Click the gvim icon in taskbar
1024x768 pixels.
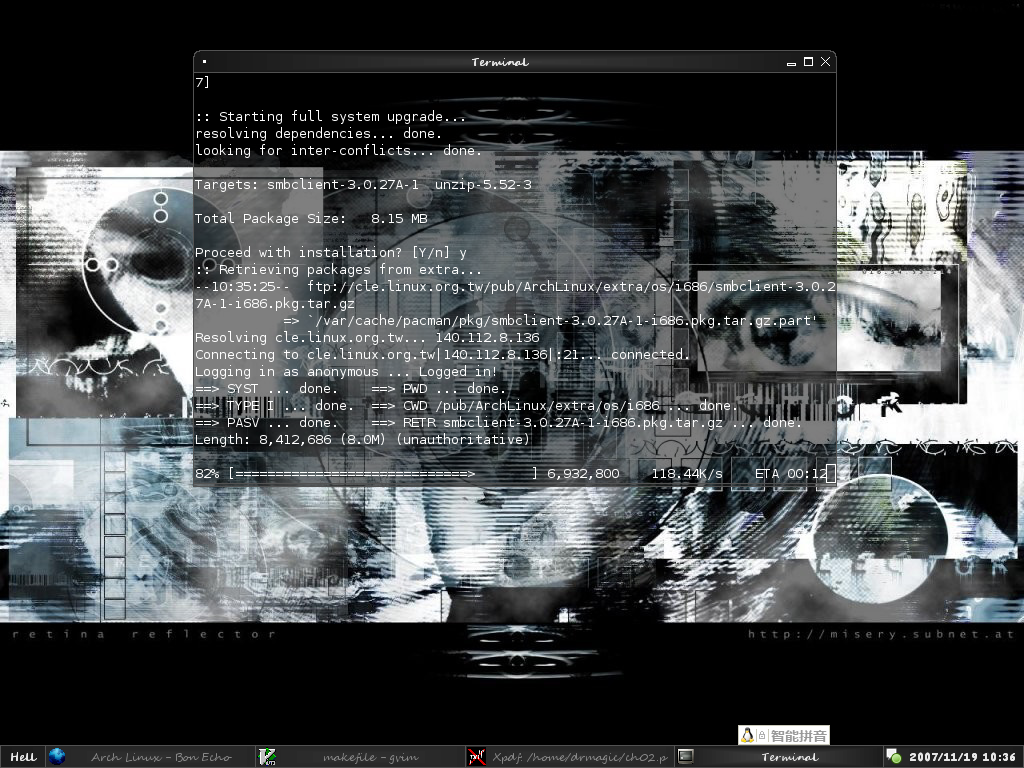pyautogui.click(x=267, y=757)
